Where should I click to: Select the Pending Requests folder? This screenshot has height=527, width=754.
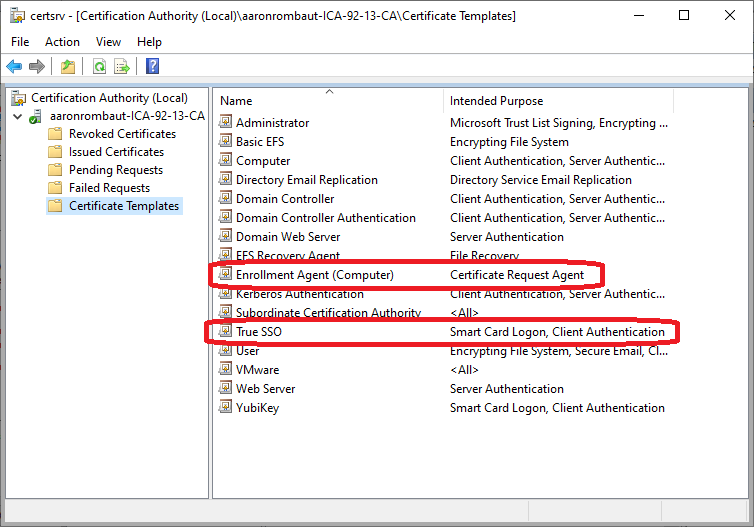115,170
